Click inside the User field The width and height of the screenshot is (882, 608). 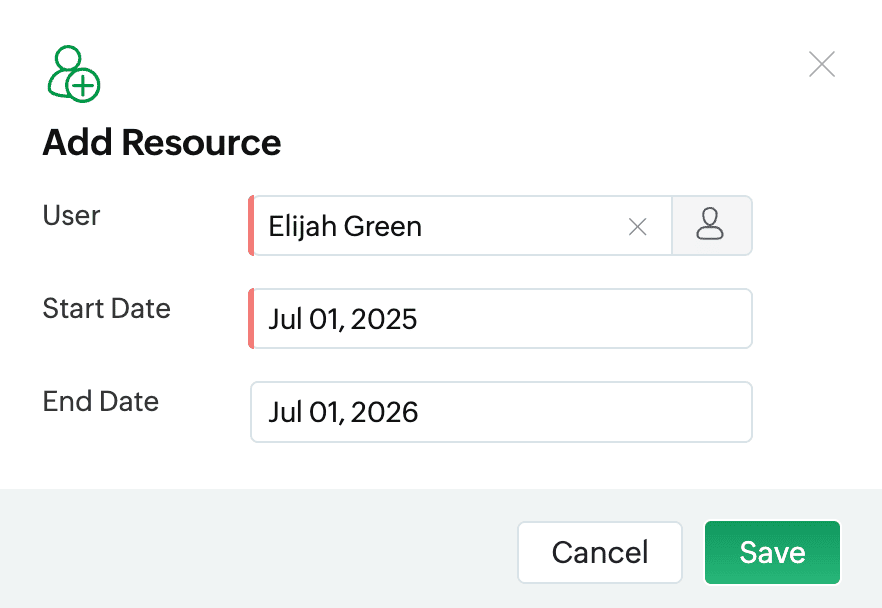[461, 226]
